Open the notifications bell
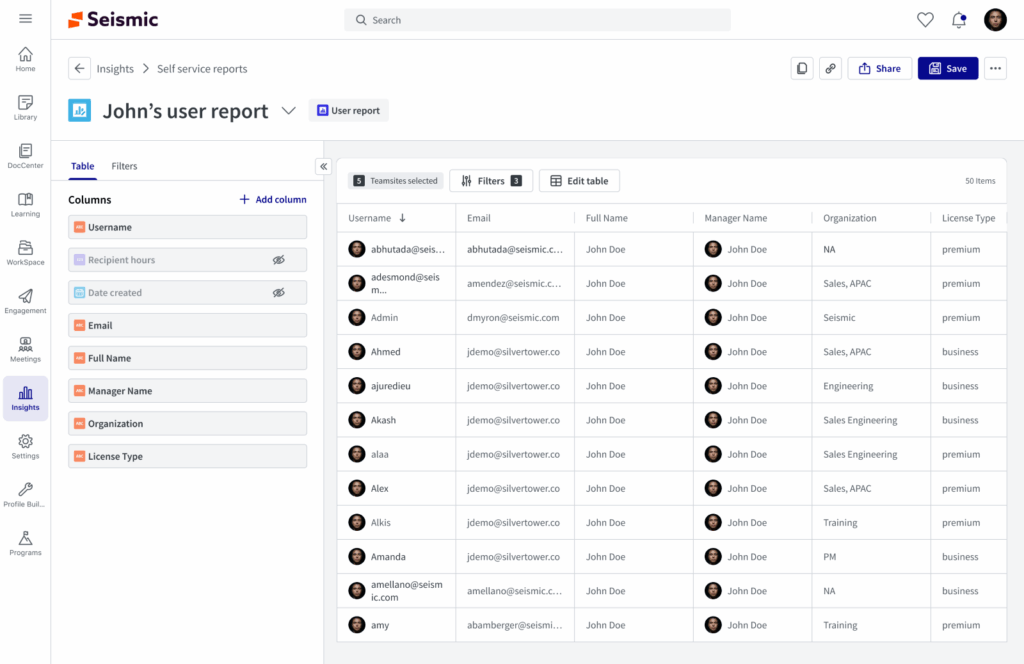 (x=958, y=18)
